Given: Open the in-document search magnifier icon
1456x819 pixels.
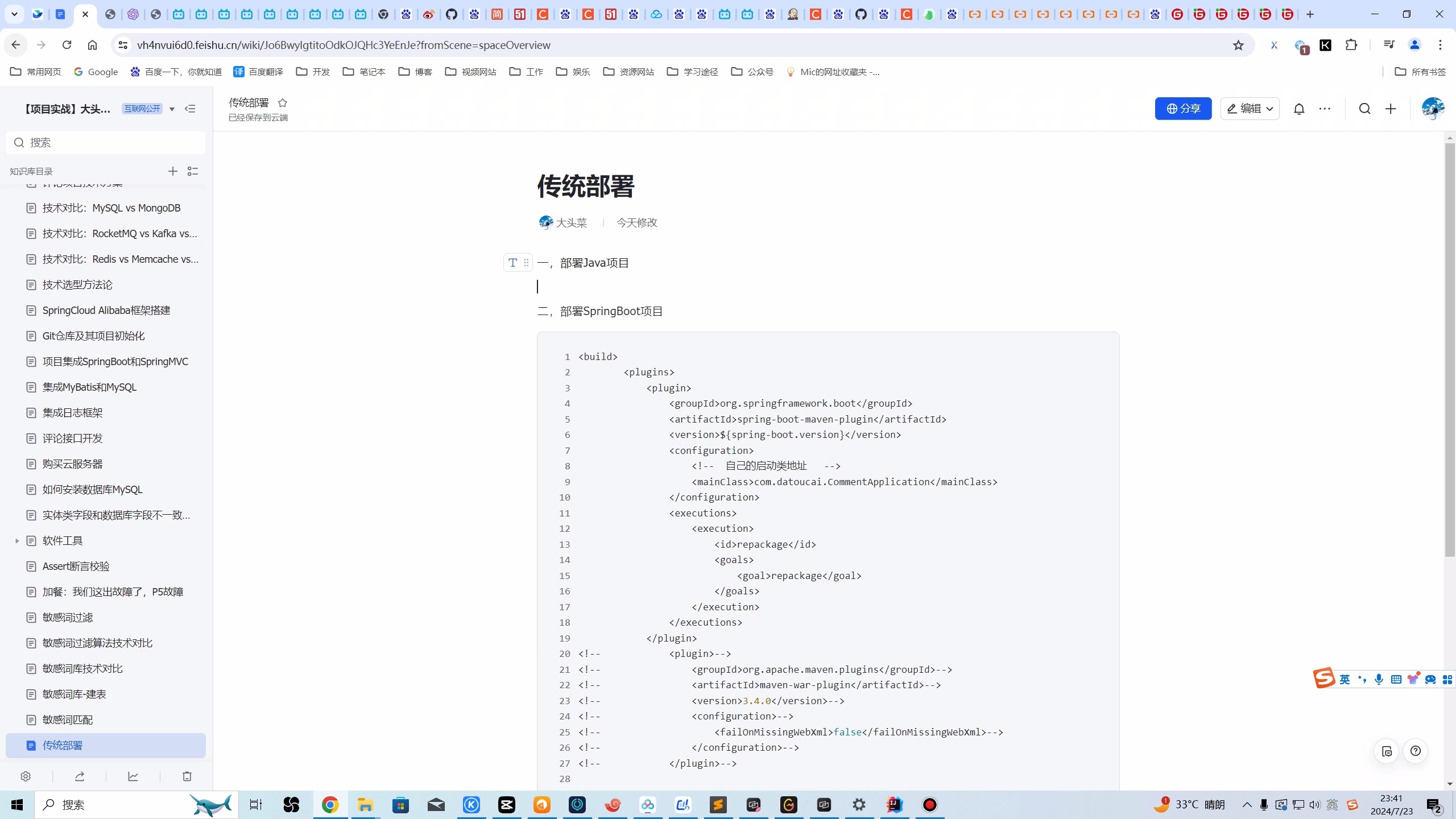Looking at the screenshot, I should point(1364,108).
